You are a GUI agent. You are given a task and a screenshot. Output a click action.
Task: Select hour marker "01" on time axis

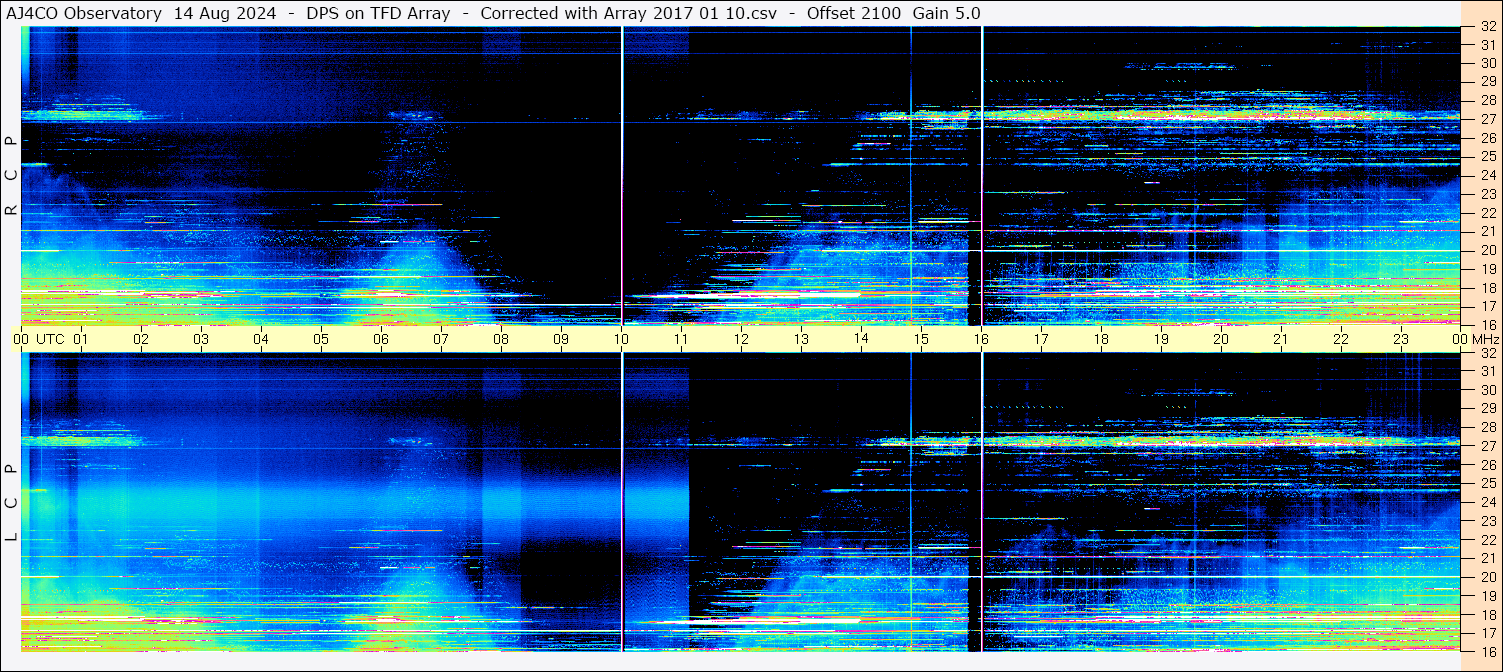[81, 339]
